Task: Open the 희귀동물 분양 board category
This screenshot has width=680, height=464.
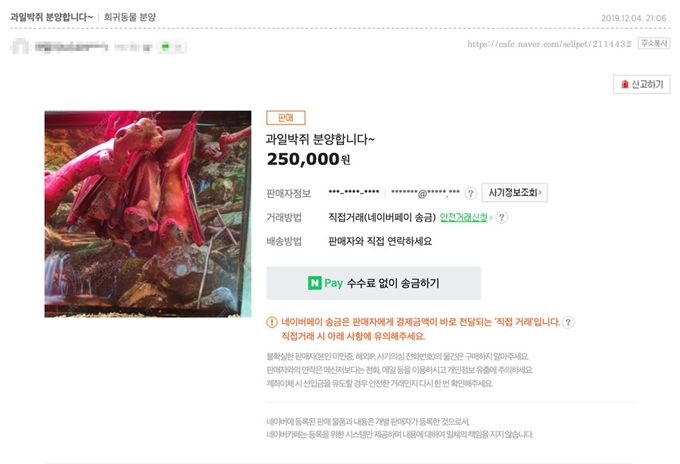Action: [x=130, y=17]
